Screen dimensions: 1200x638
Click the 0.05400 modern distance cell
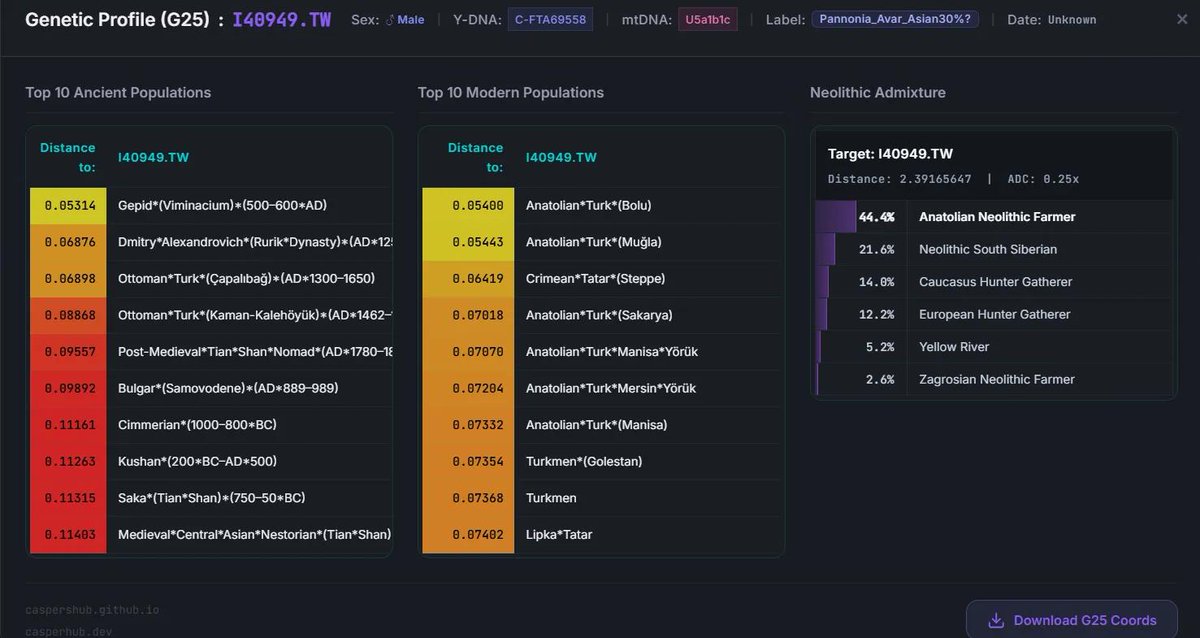[x=469, y=205]
